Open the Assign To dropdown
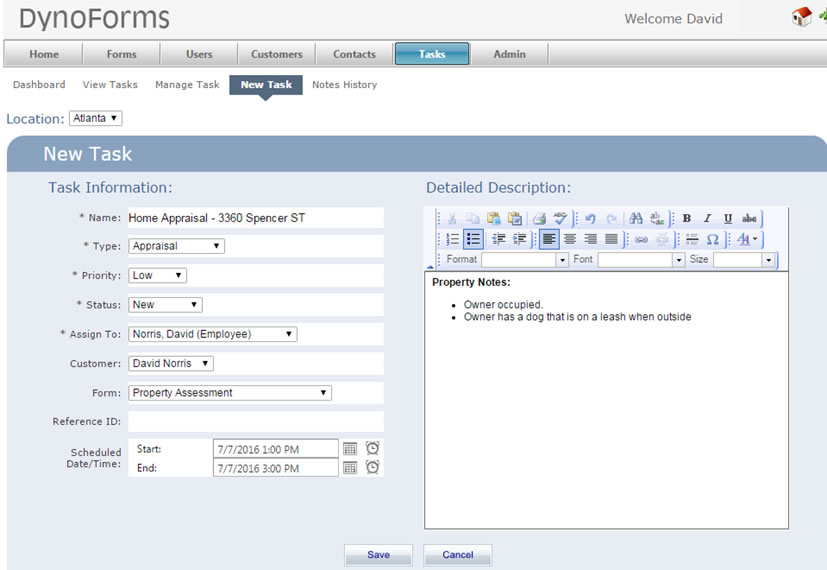The width and height of the screenshot is (827, 570). coord(213,334)
